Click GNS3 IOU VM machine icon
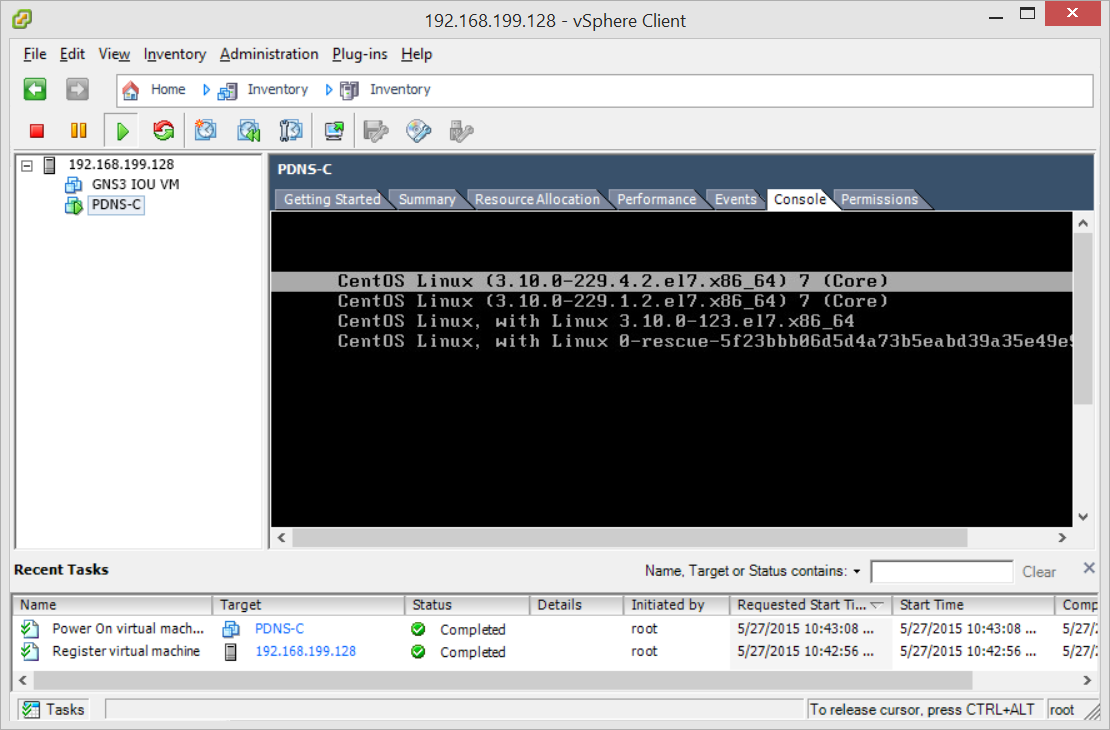The width and height of the screenshot is (1110, 730). click(73, 185)
